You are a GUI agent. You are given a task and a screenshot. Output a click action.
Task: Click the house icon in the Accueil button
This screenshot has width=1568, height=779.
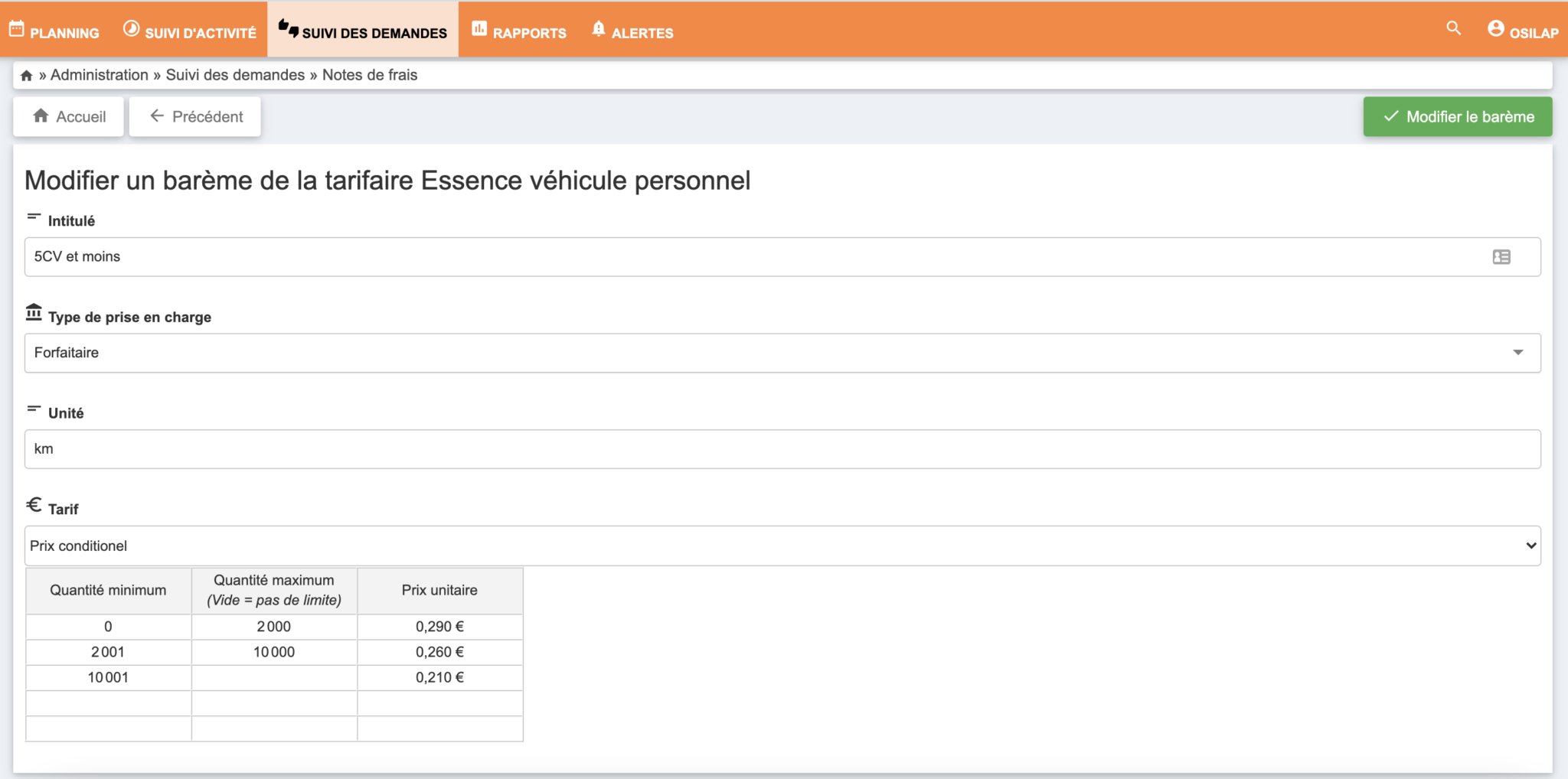41,116
